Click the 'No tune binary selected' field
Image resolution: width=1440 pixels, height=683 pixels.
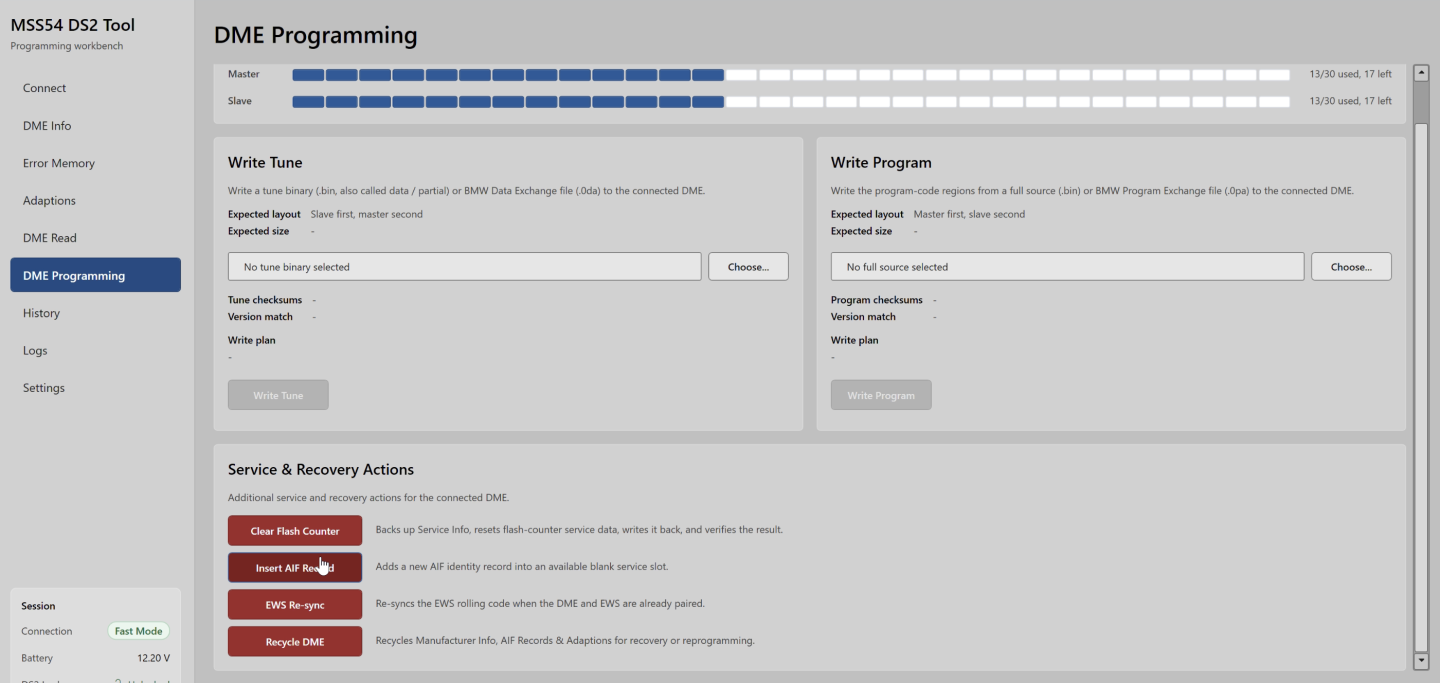tap(465, 267)
